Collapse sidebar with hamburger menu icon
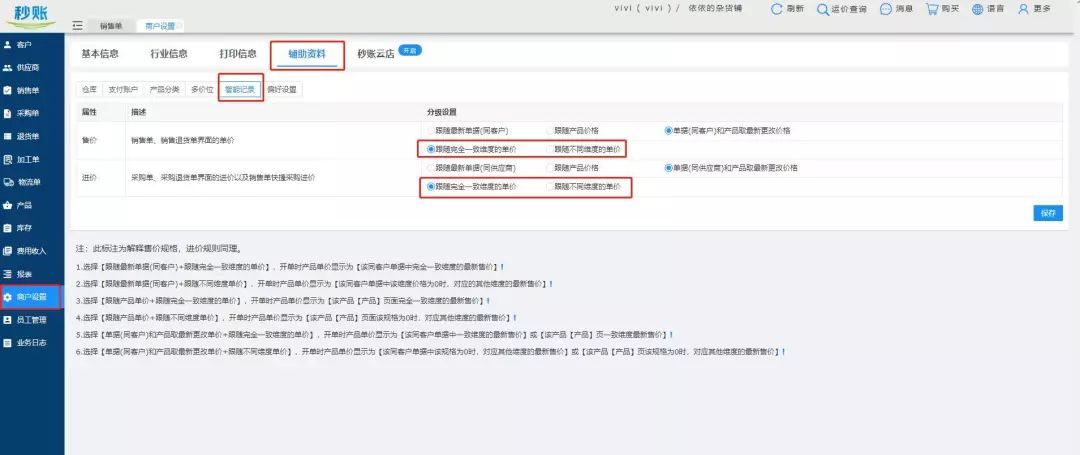 [x=78, y=25]
